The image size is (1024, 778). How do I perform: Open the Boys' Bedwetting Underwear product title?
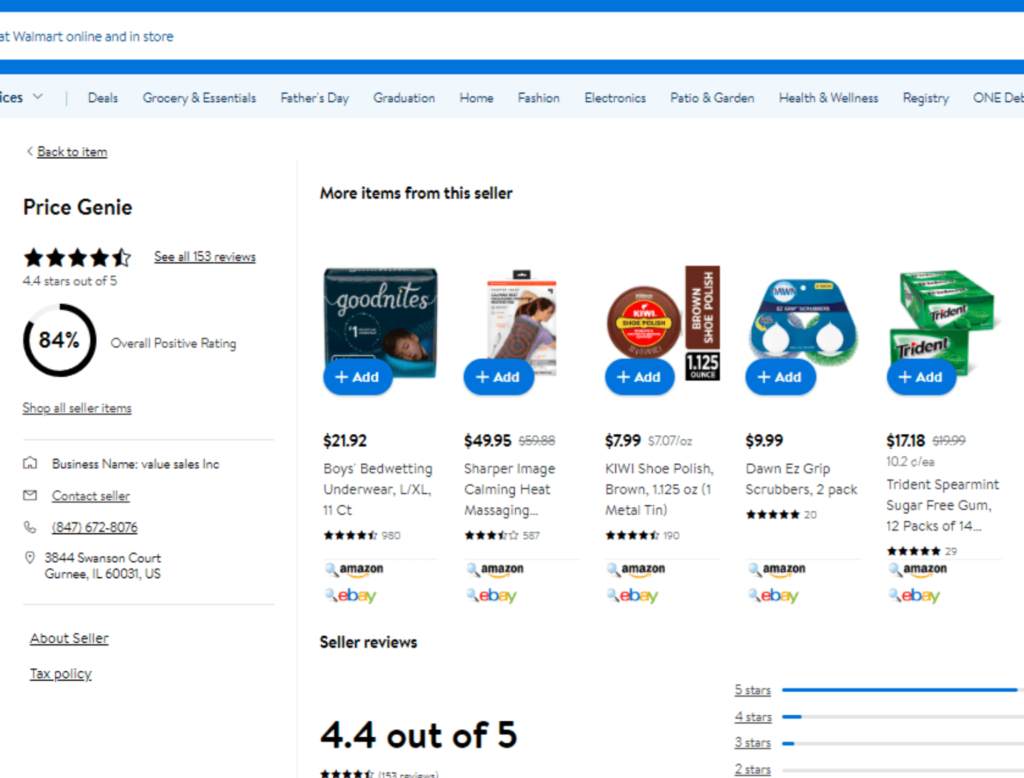(378, 489)
